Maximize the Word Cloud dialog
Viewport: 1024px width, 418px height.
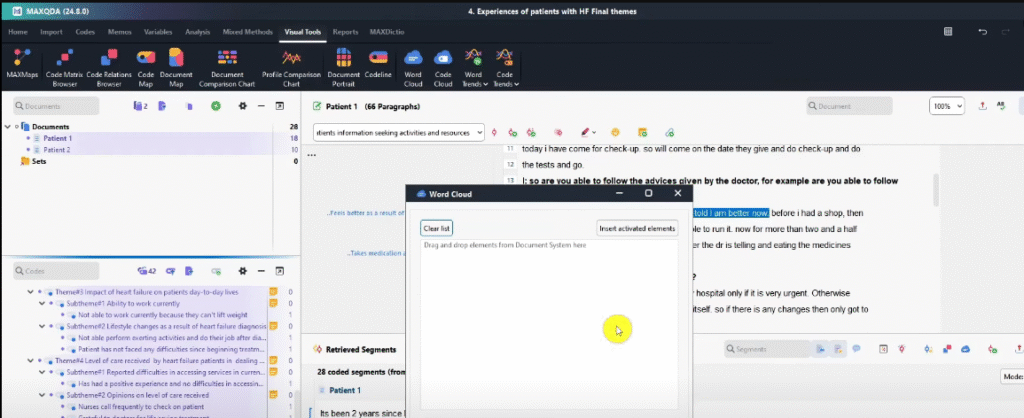[x=648, y=193]
